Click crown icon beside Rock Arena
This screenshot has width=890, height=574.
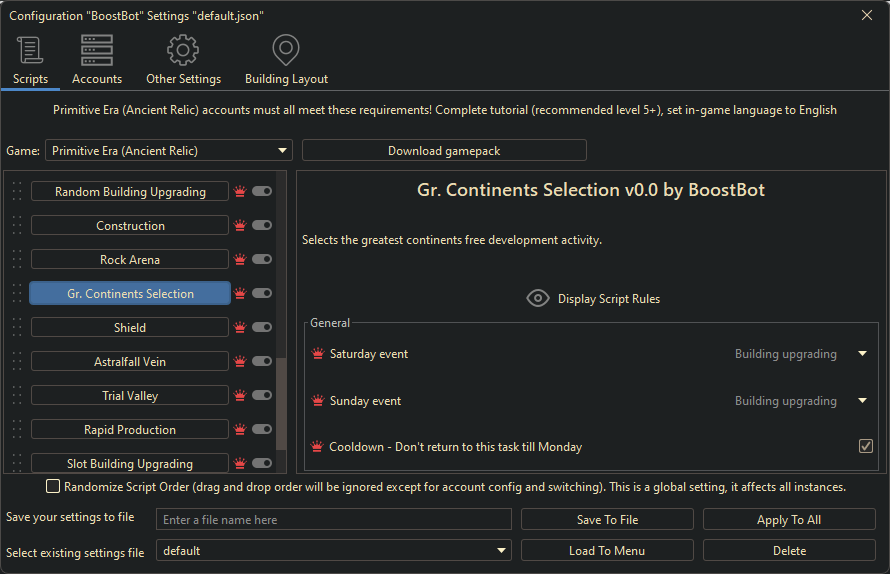240,260
